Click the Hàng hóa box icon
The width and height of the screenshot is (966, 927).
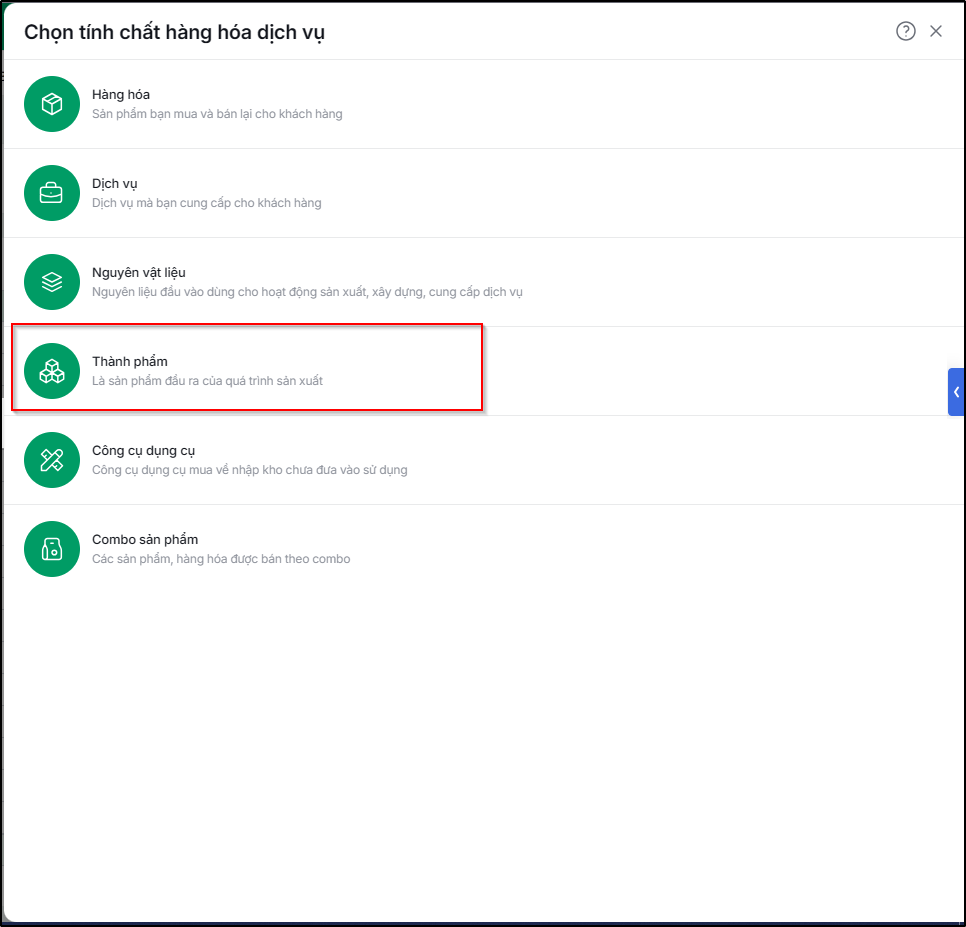(x=52, y=104)
